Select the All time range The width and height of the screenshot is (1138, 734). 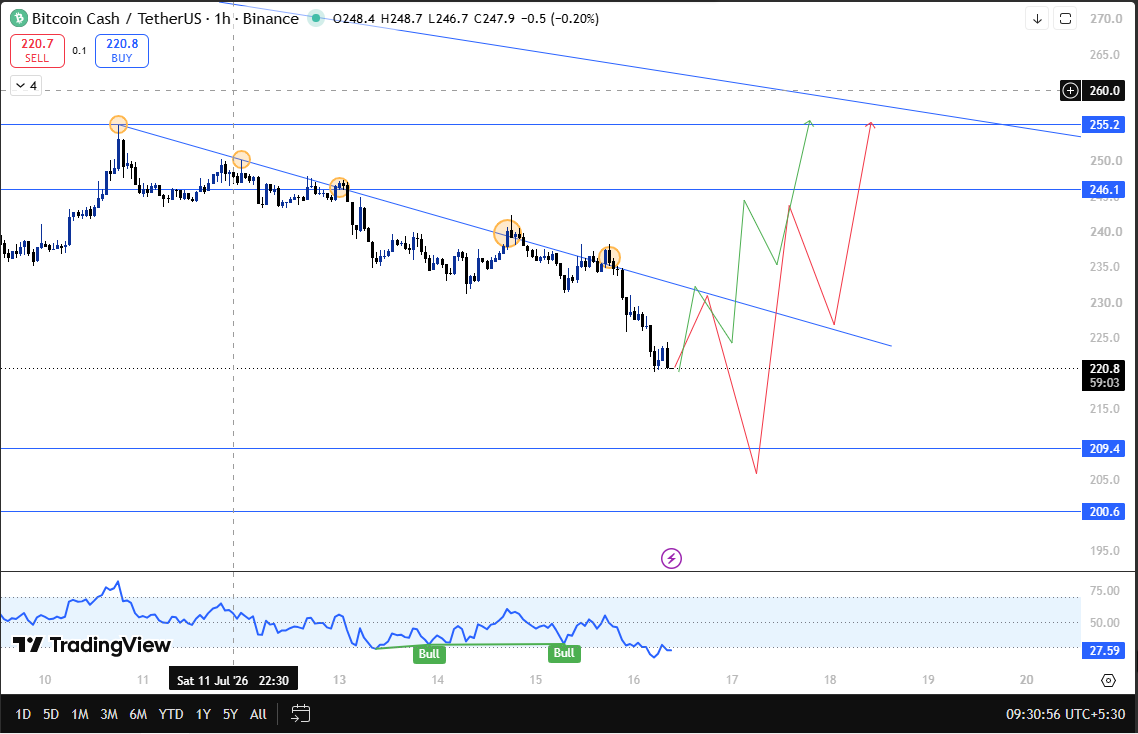tap(258, 714)
